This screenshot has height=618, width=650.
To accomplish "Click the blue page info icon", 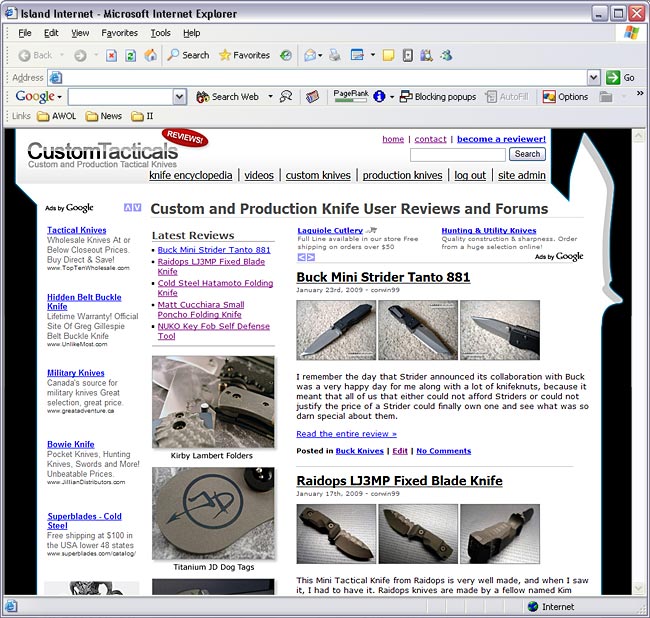I will click(379, 97).
